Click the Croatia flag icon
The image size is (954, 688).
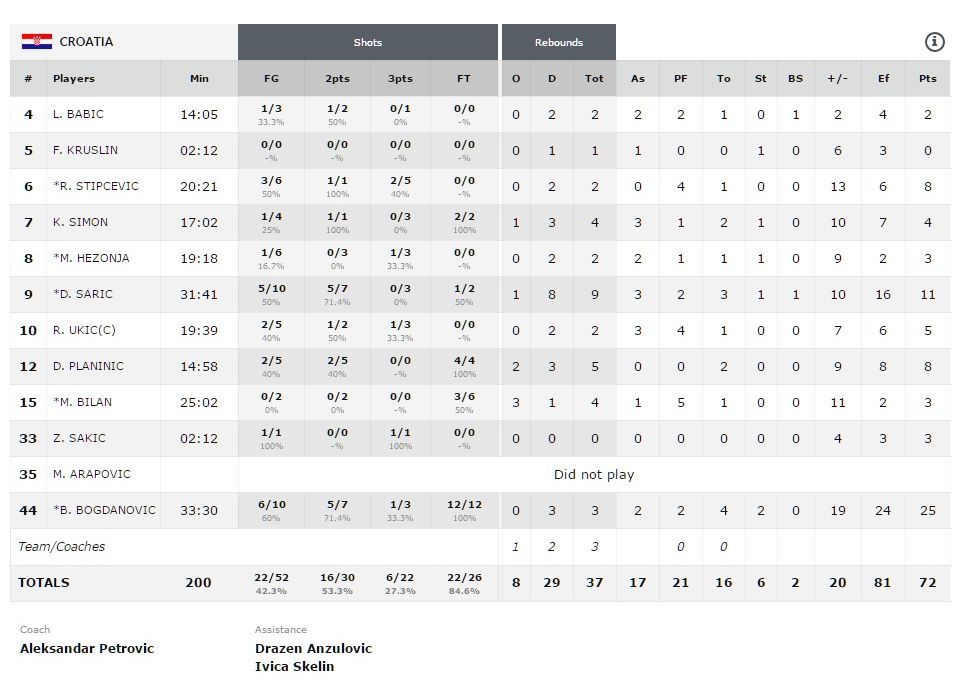37,42
